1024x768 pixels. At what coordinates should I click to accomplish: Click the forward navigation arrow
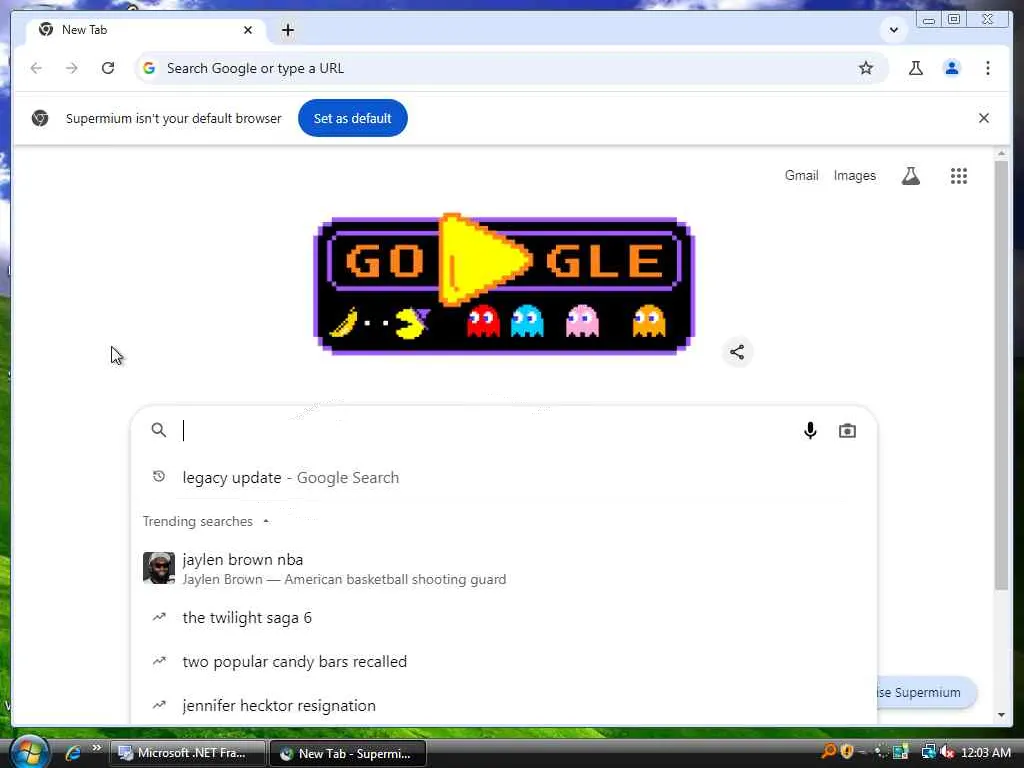(x=72, y=68)
